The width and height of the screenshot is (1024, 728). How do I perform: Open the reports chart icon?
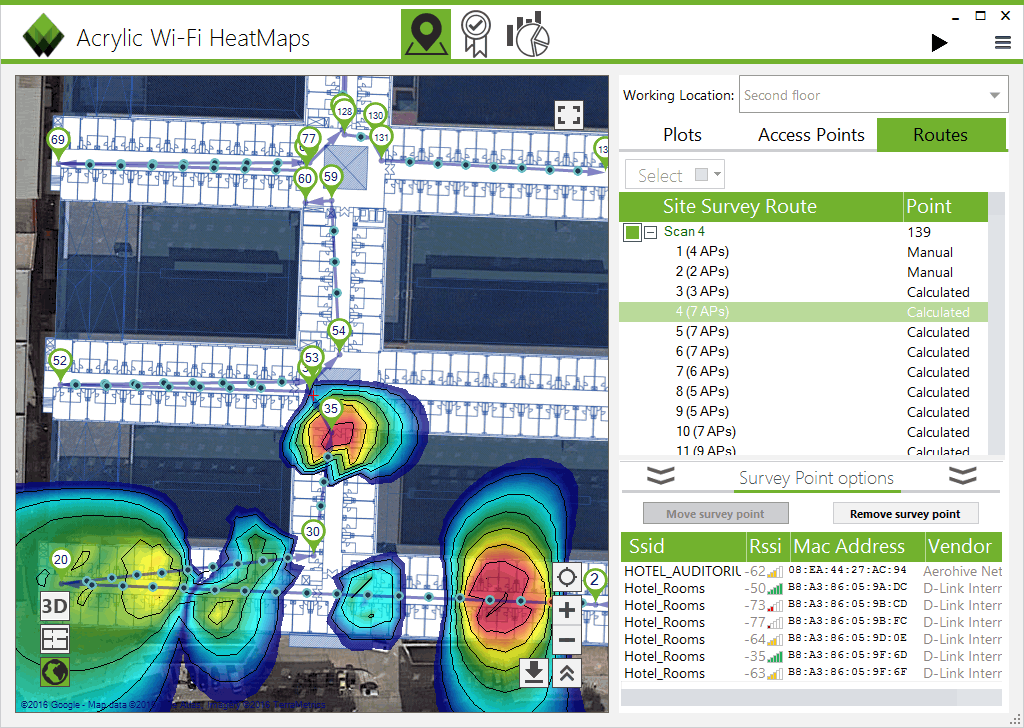point(528,34)
